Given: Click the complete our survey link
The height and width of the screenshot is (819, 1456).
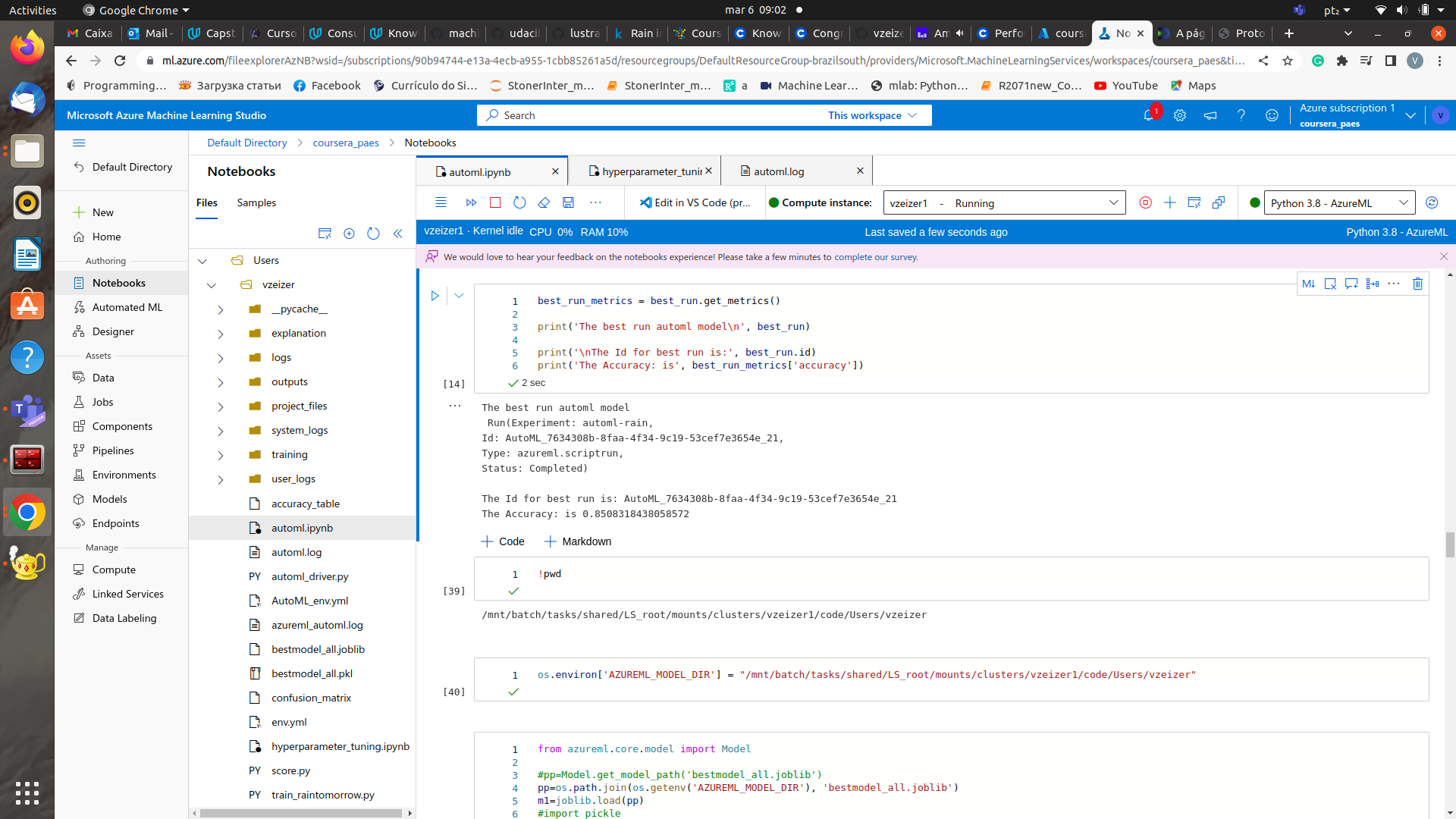Looking at the screenshot, I should tap(876, 257).
